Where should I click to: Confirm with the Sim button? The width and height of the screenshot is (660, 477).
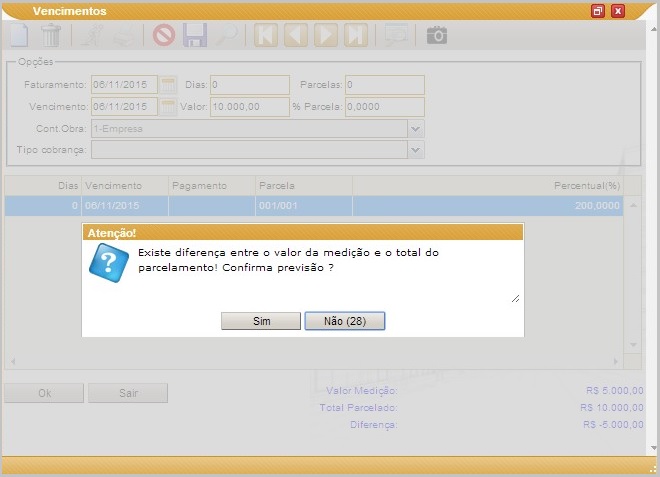[261, 321]
